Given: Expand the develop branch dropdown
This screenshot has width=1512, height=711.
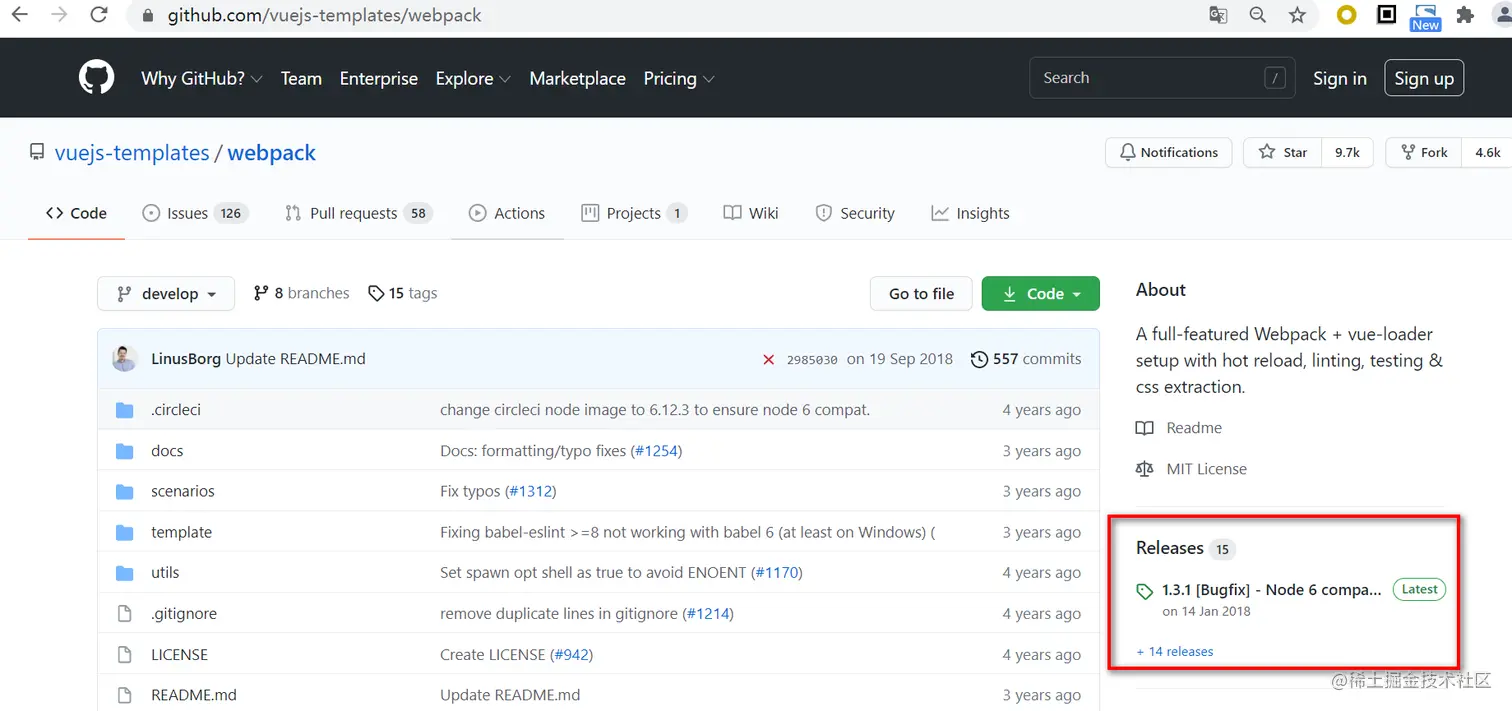Looking at the screenshot, I should click(166, 294).
